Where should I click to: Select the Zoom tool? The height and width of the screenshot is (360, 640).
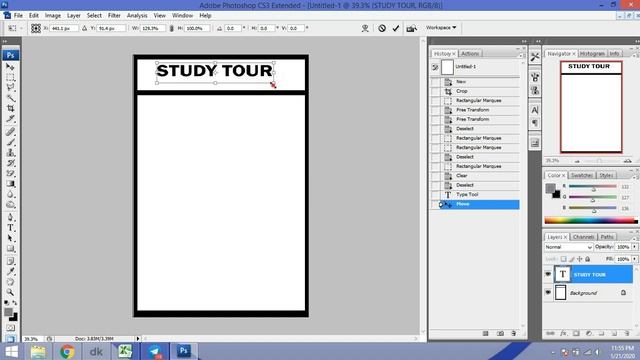11,293
